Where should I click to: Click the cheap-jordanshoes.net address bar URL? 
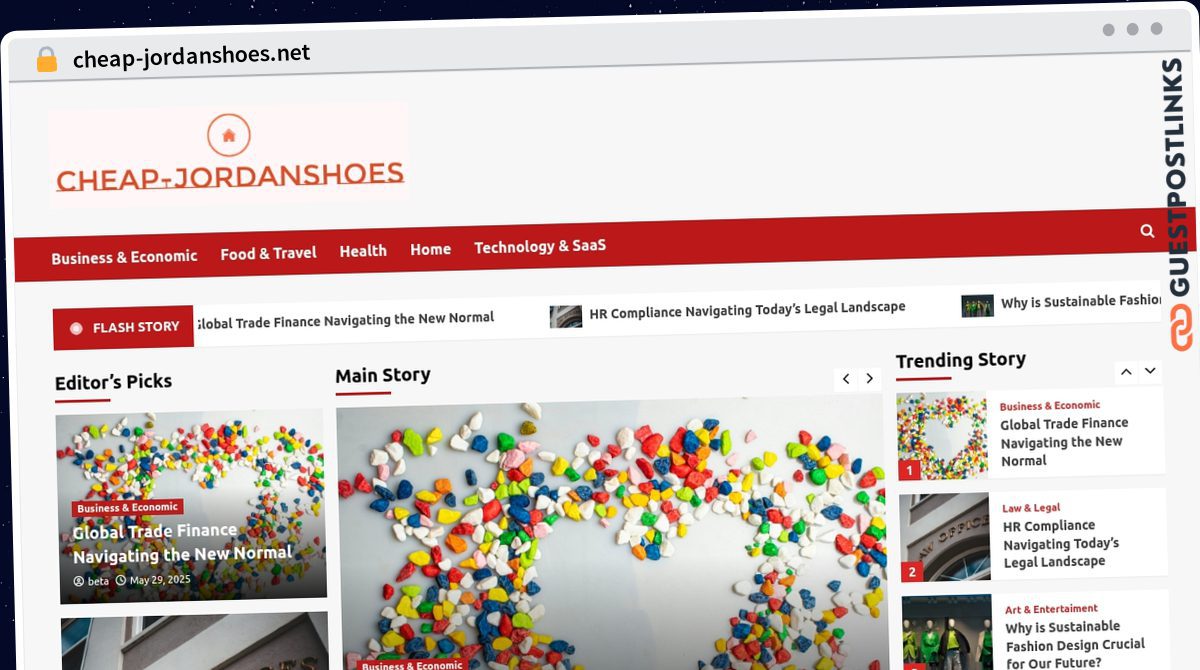192,56
